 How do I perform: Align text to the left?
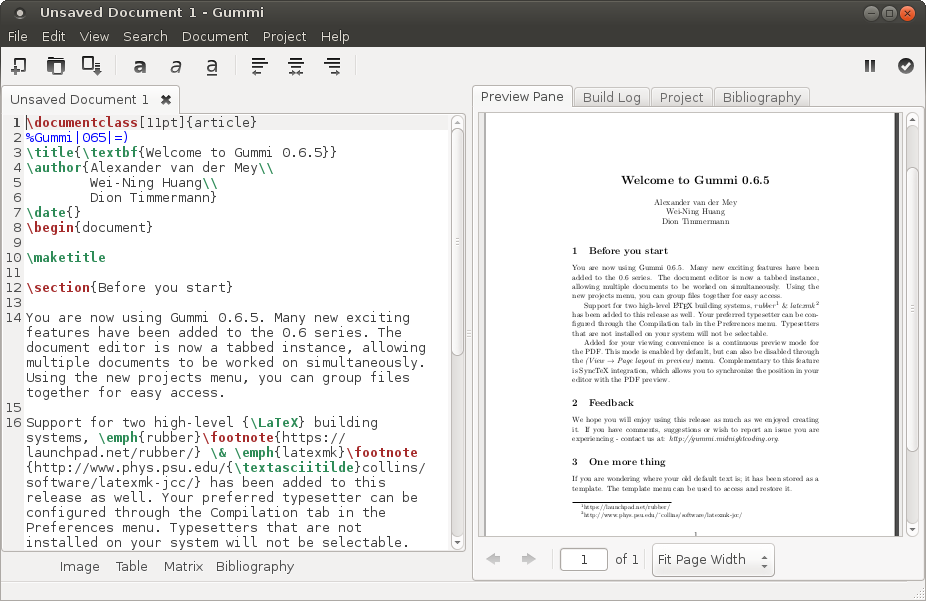click(259, 66)
